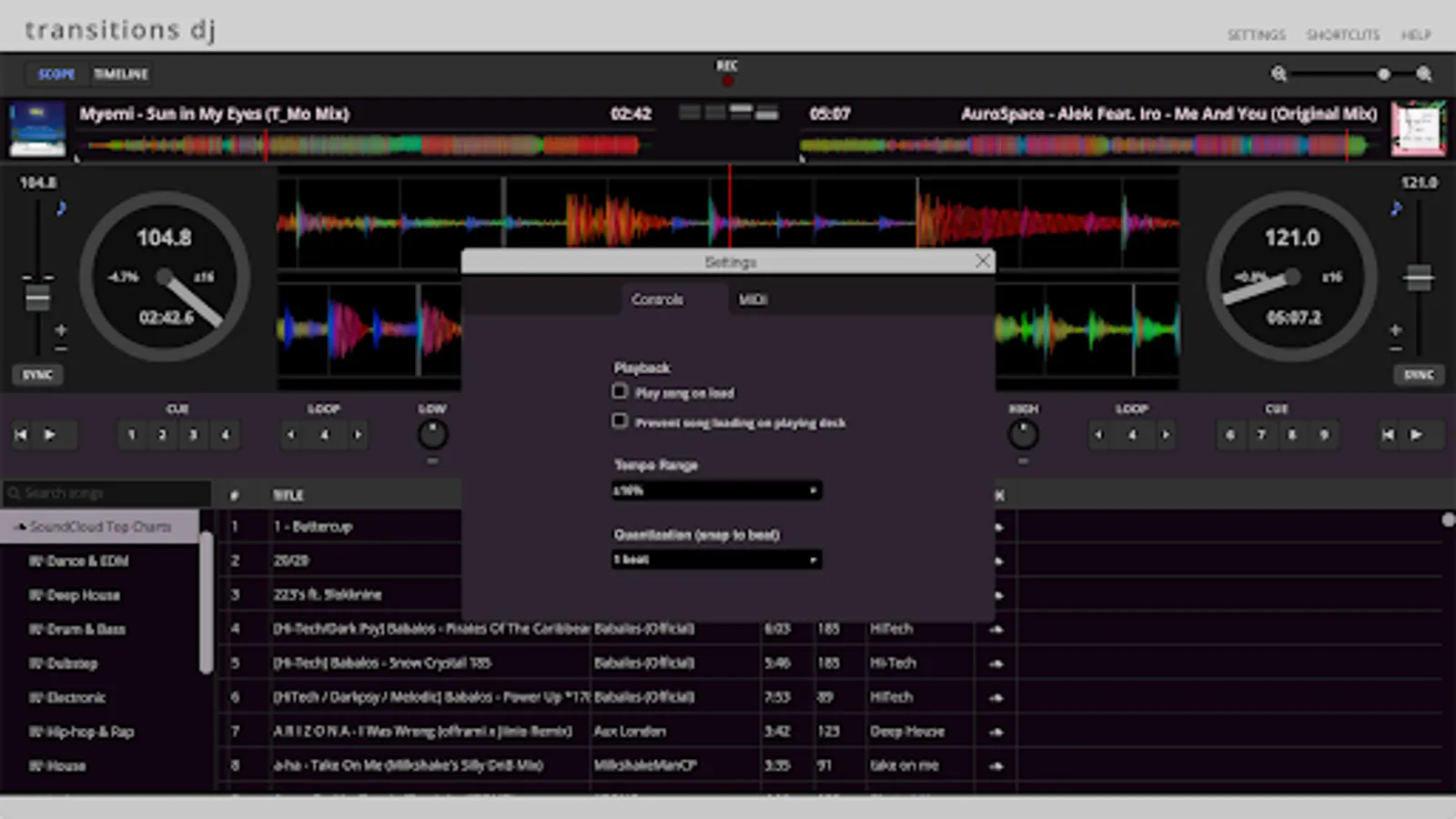Click the left deck blue note icon
This screenshot has width=1456, height=819.
(x=61, y=208)
